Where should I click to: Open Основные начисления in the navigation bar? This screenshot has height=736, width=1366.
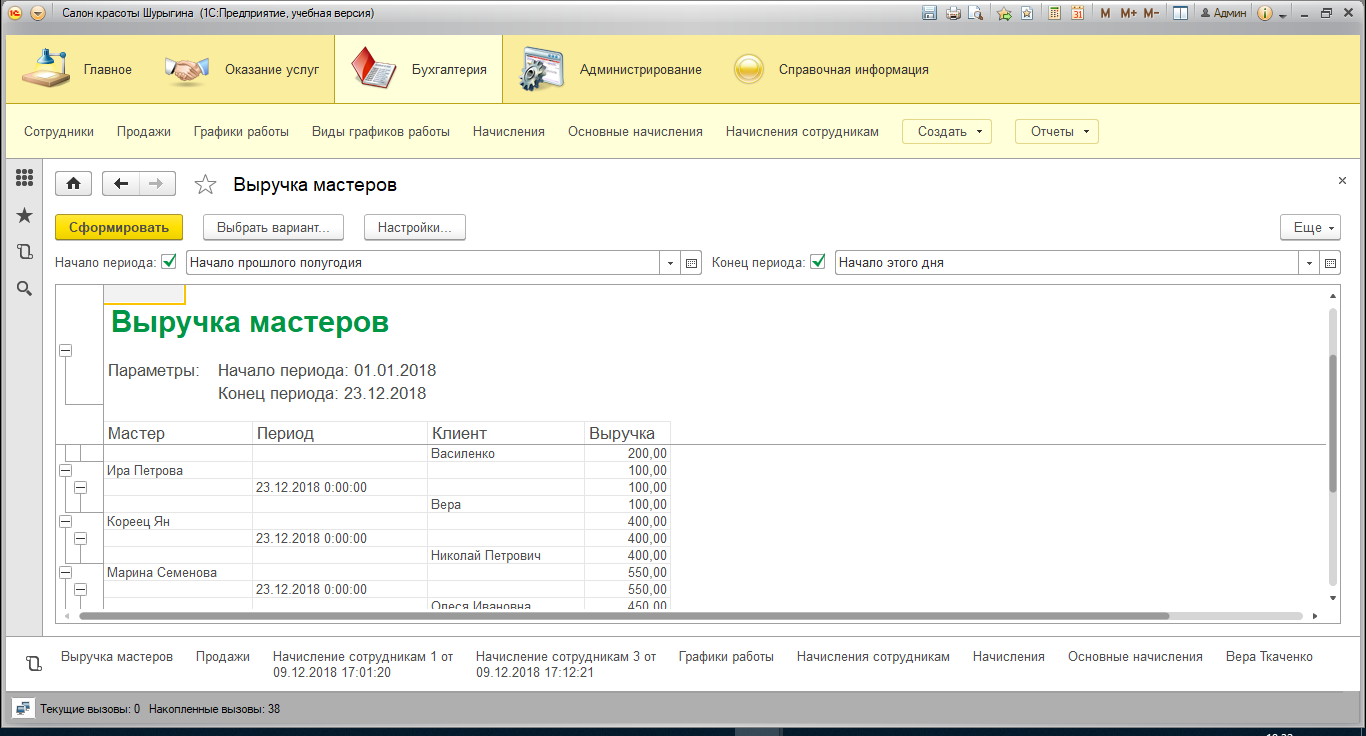(635, 131)
